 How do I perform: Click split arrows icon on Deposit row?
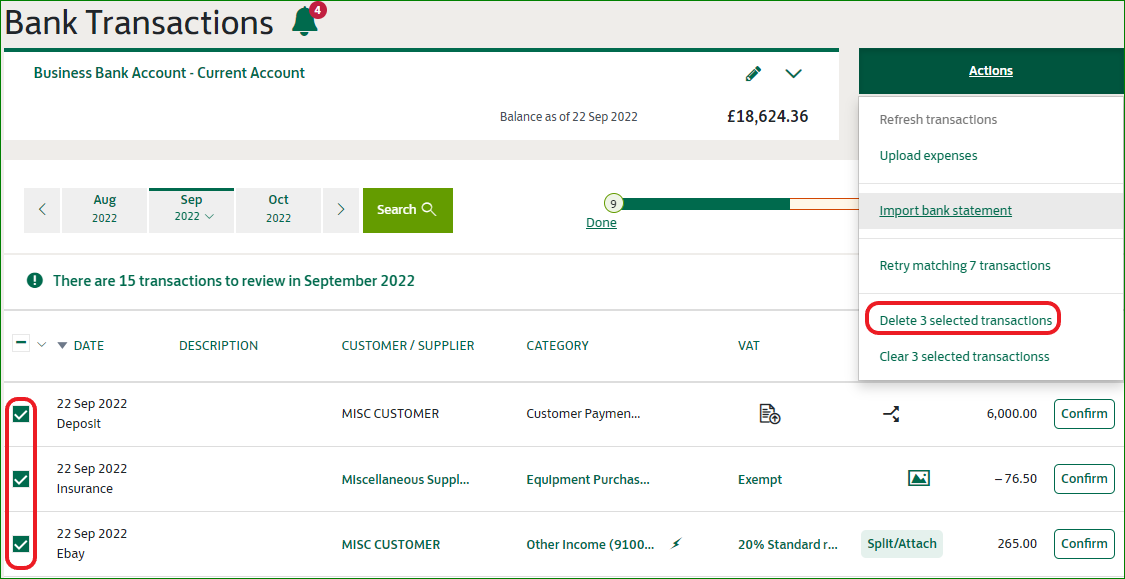[x=891, y=413]
